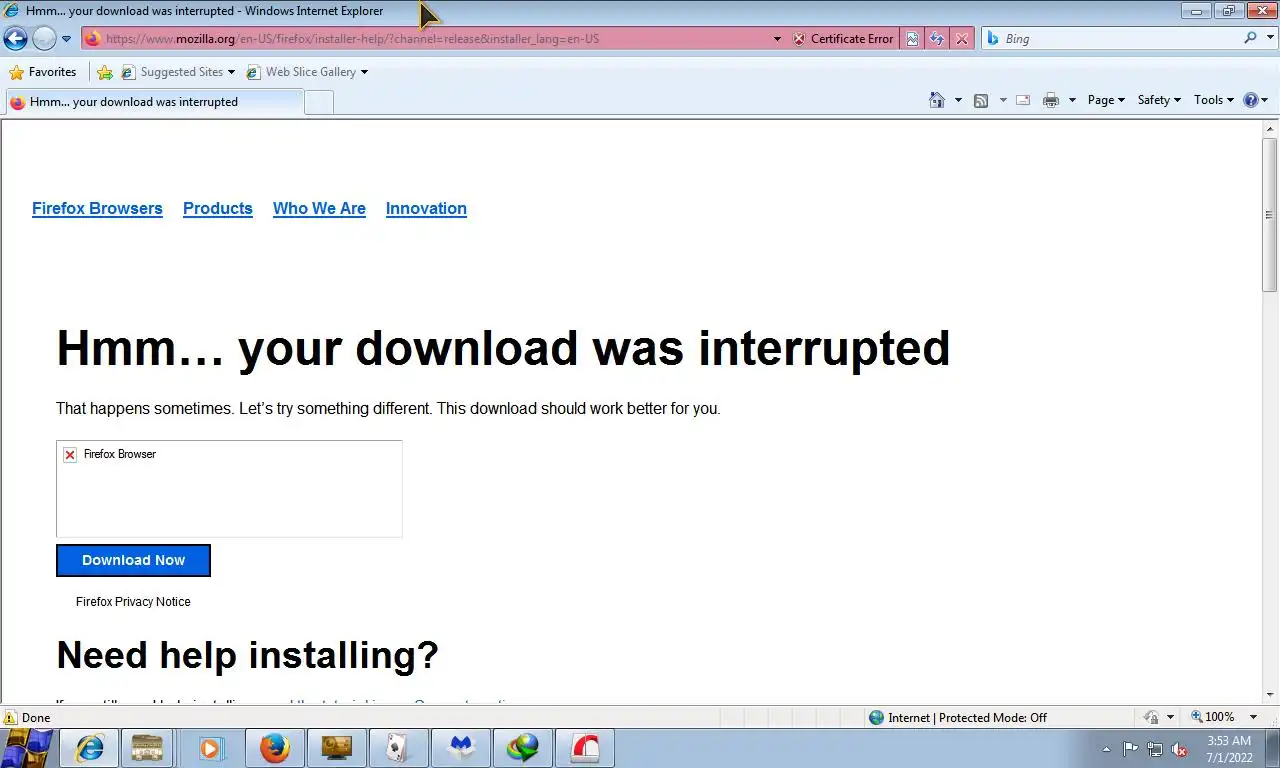The image size is (1280, 768).
Task: Open the Tools menu
Action: (x=1214, y=100)
